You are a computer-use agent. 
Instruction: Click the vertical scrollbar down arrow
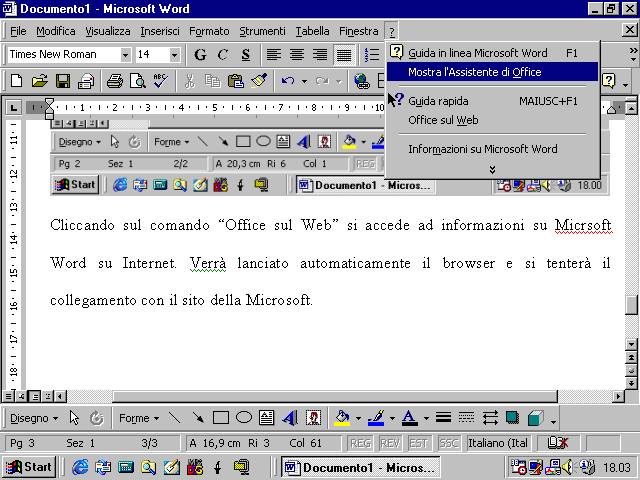[x=631, y=344]
